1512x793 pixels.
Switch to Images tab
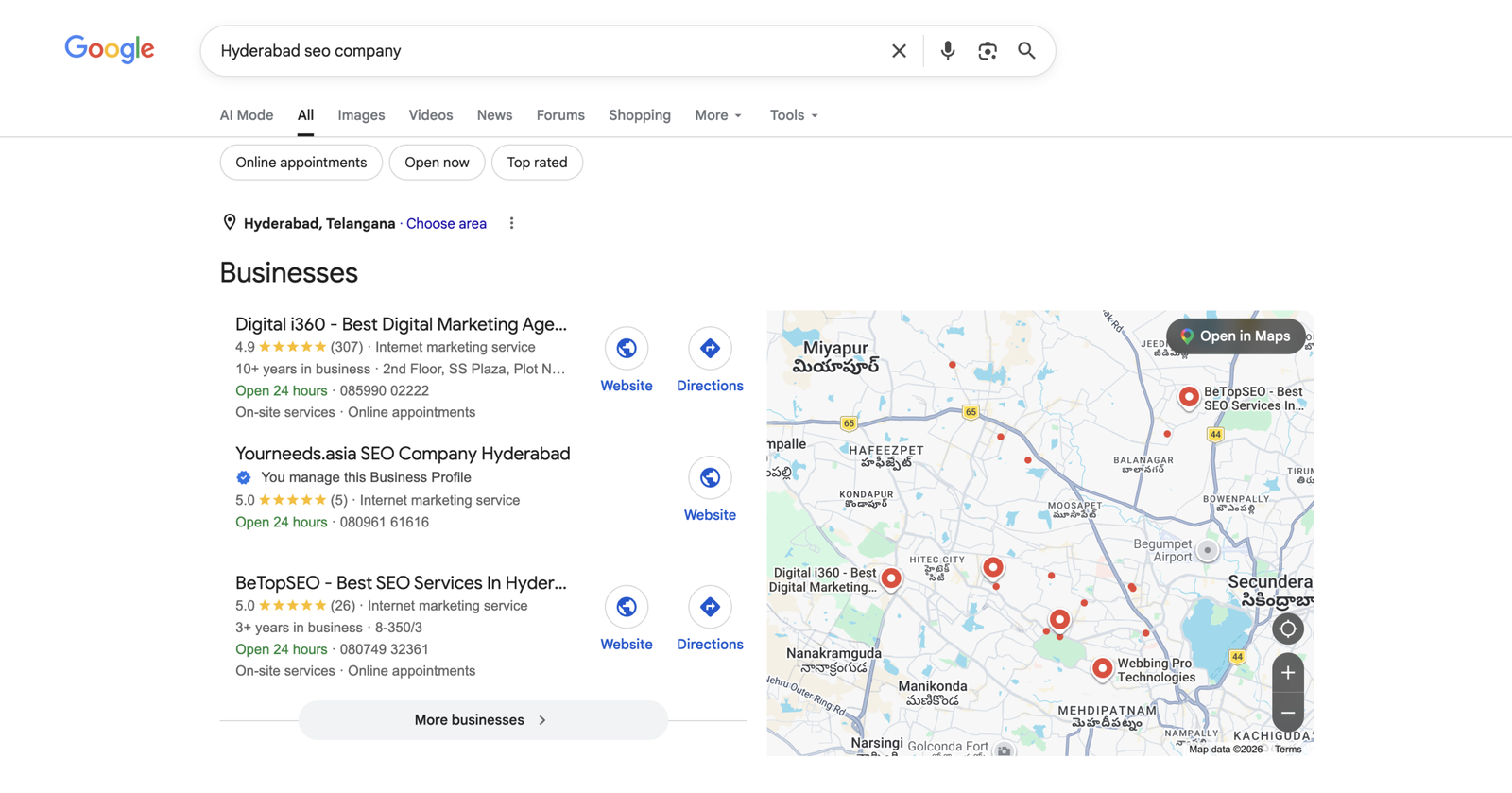[361, 115]
